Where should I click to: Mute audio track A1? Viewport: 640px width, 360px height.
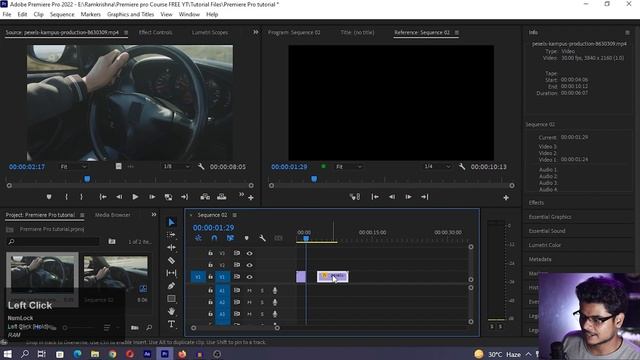(249, 290)
